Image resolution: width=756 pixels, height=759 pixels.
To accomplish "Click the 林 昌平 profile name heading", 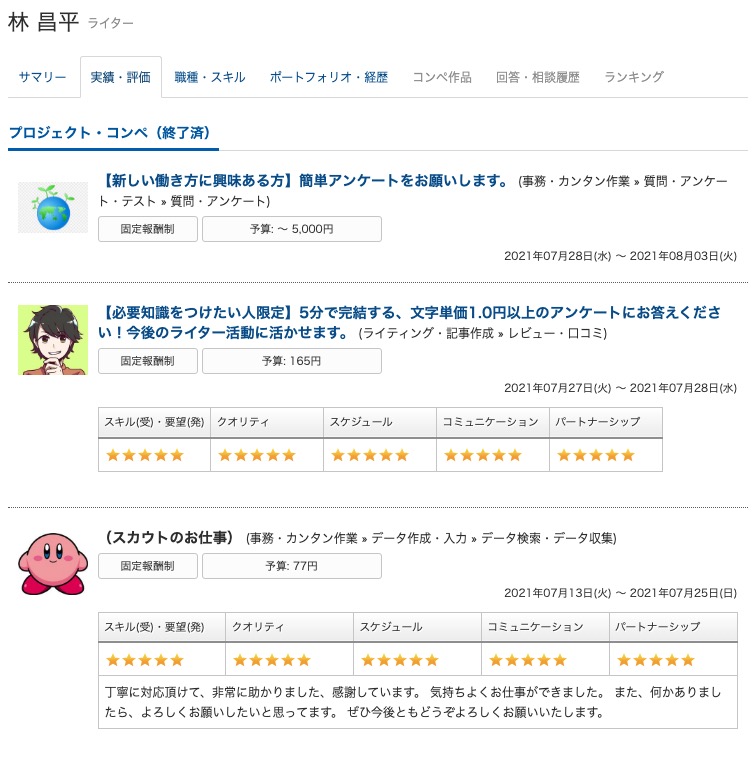I will pyautogui.click(x=43, y=22).
